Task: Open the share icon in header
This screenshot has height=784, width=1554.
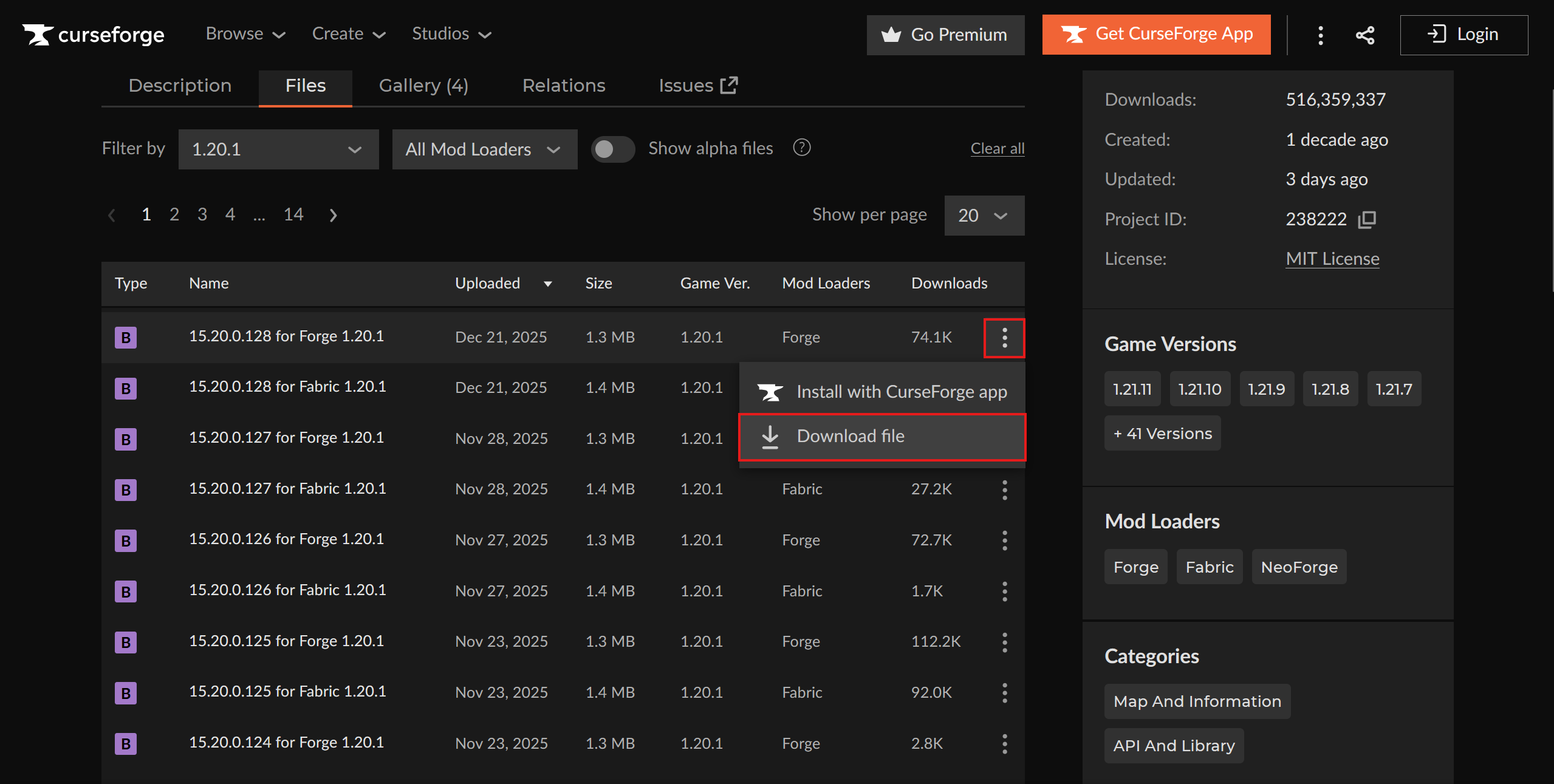Action: [x=1364, y=35]
